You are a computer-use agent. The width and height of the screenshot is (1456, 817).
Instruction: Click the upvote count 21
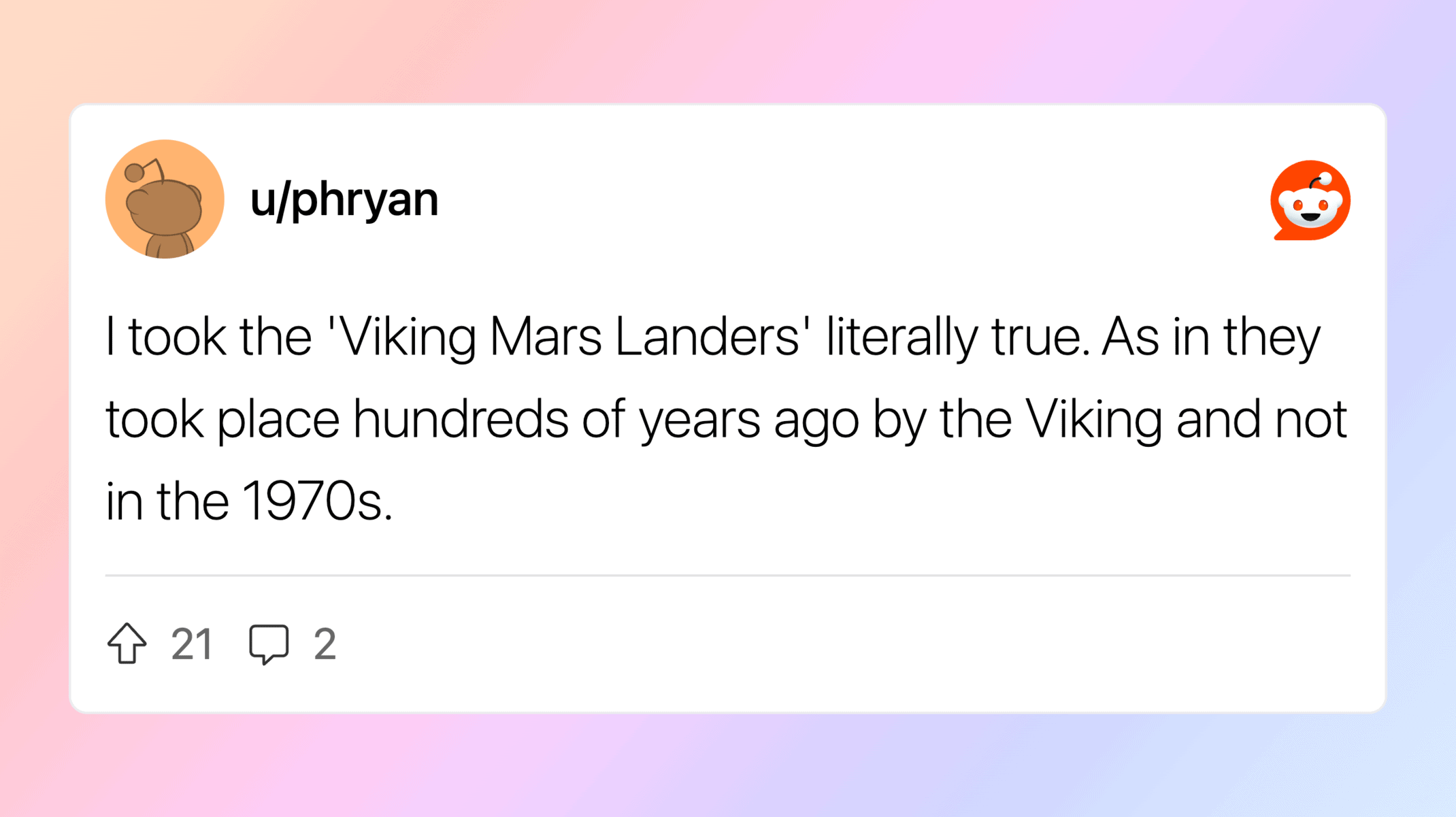[x=192, y=644]
